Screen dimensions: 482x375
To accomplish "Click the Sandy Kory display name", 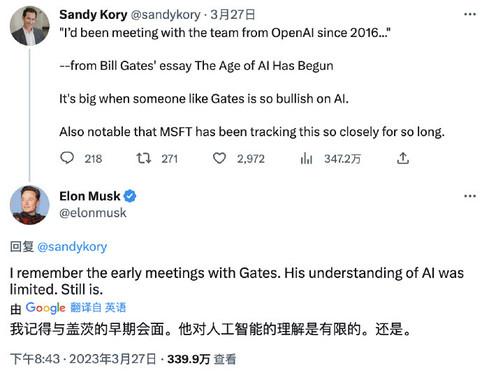I will tap(93, 15).
